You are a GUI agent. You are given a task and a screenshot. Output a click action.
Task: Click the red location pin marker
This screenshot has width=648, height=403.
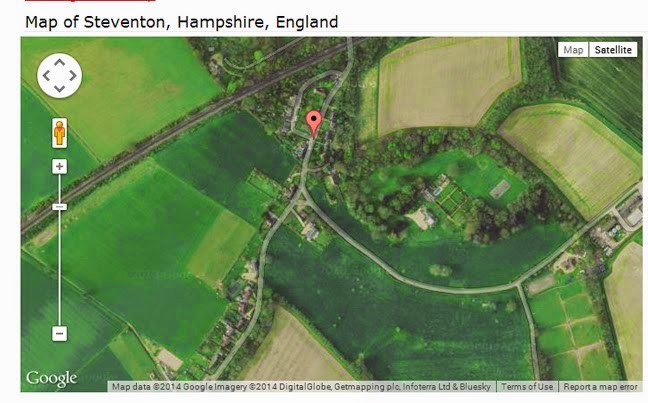314,124
